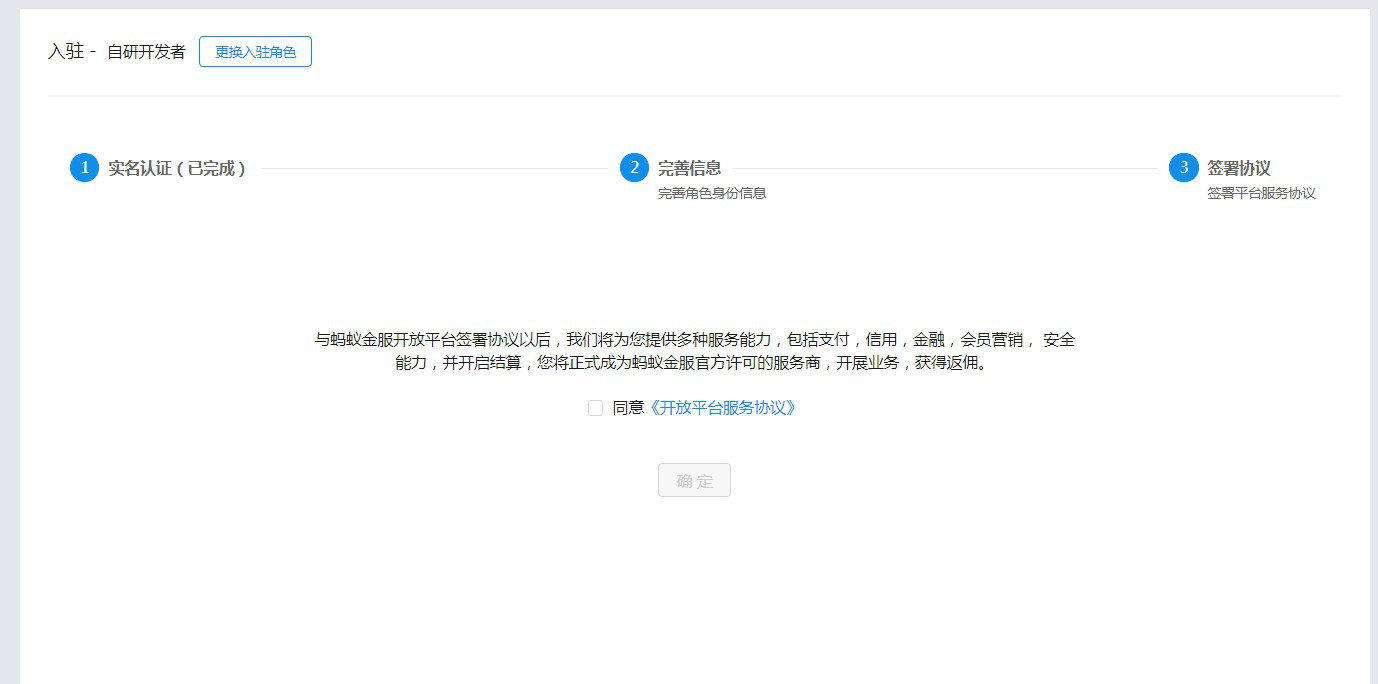Screen dimensions: 1378x684
Task: Click the 入驻 page heading
Action: coord(65,51)
